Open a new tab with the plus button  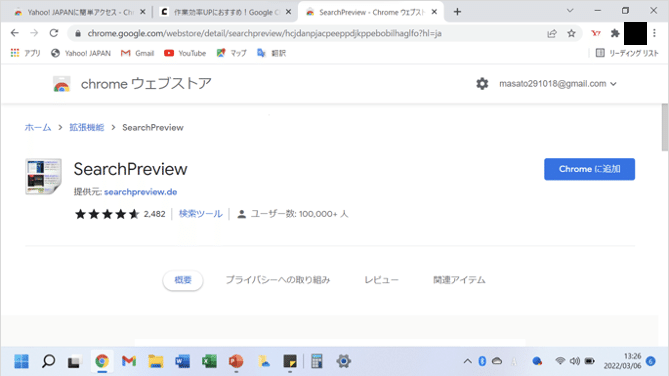(x=457, y=12)
